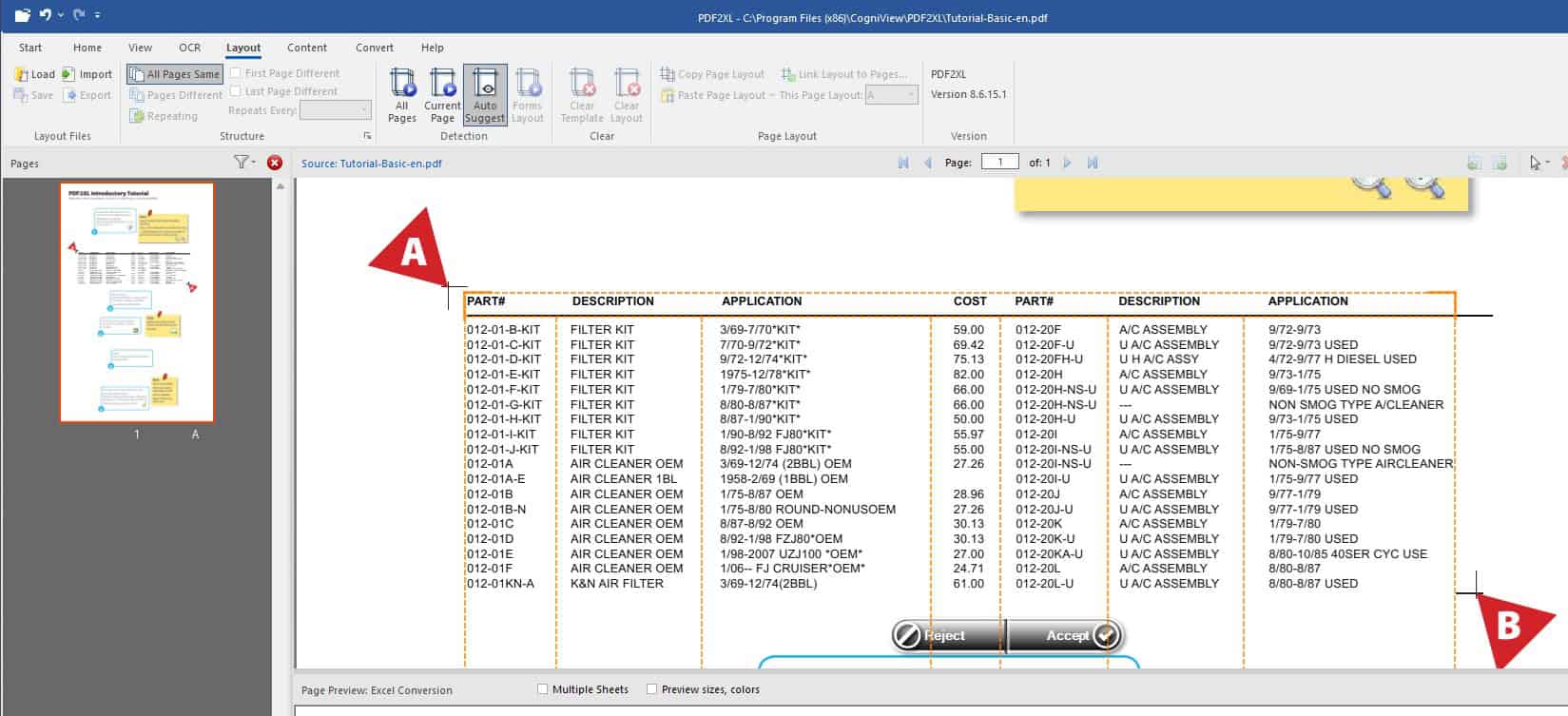Enable Preview sizes, colors checkbox

651,689
